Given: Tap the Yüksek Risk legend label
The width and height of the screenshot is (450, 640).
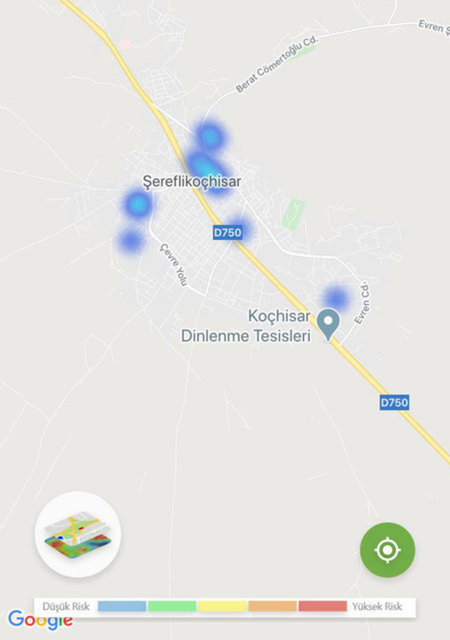Looking at the screenshot, I should pos(377,606).
